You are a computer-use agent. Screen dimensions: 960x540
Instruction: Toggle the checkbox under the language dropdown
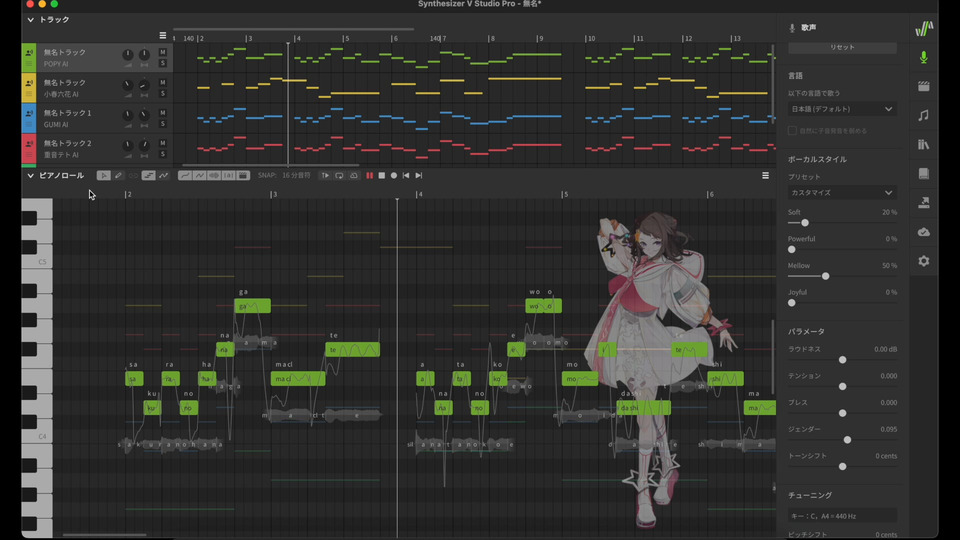(x=792, y=130)
